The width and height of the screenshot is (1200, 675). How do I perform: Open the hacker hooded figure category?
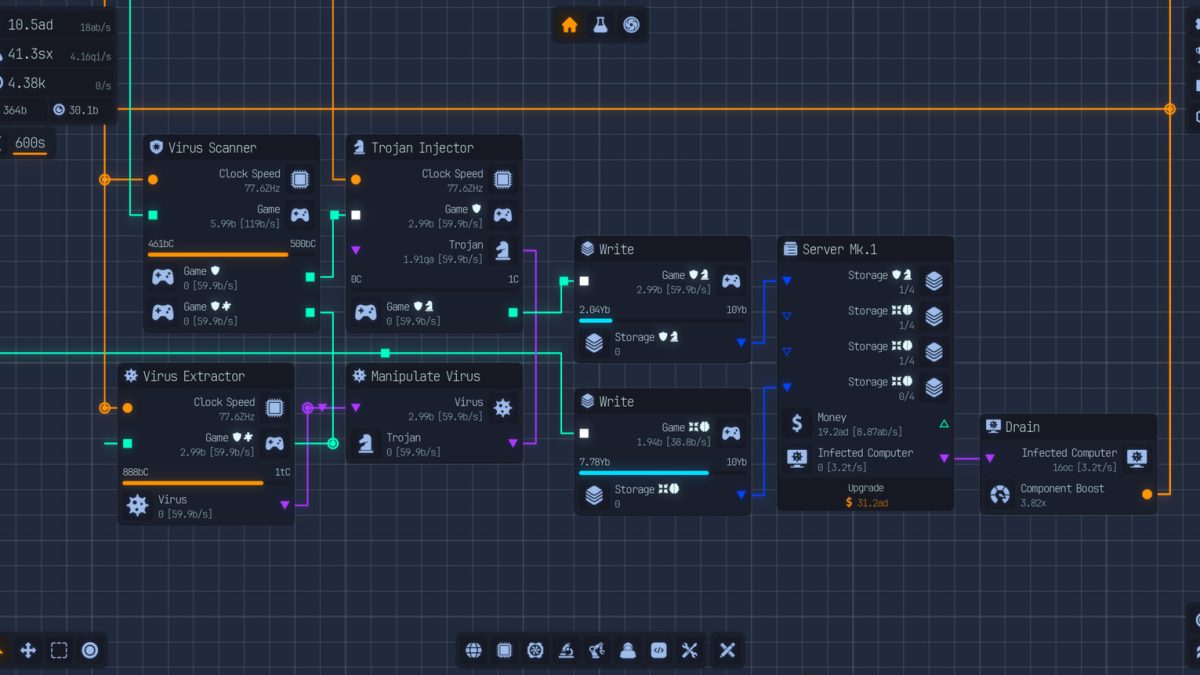[628, 651]
